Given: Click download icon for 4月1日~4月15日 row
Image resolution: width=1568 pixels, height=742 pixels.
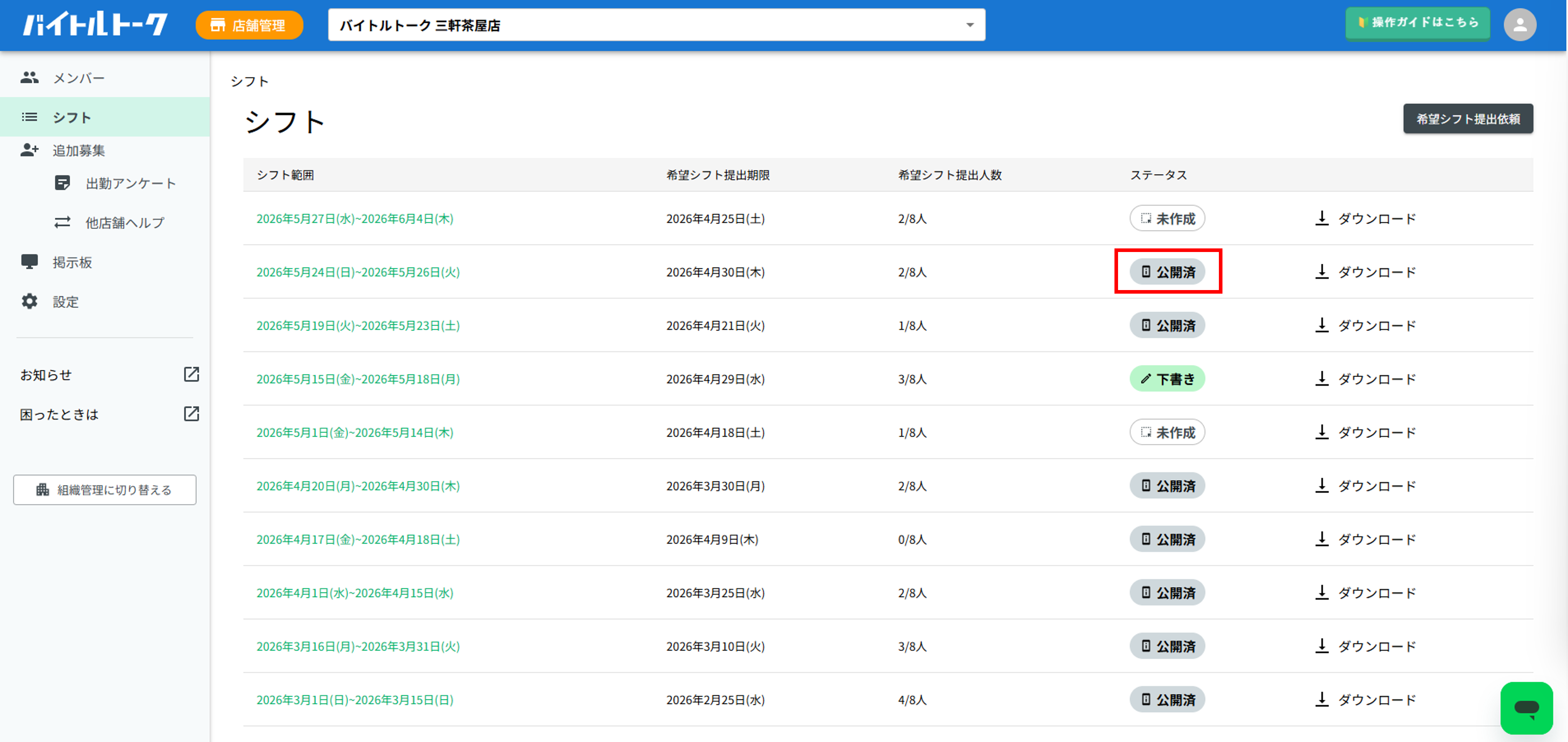Looking at the screenshot, I should [1321, 592].
